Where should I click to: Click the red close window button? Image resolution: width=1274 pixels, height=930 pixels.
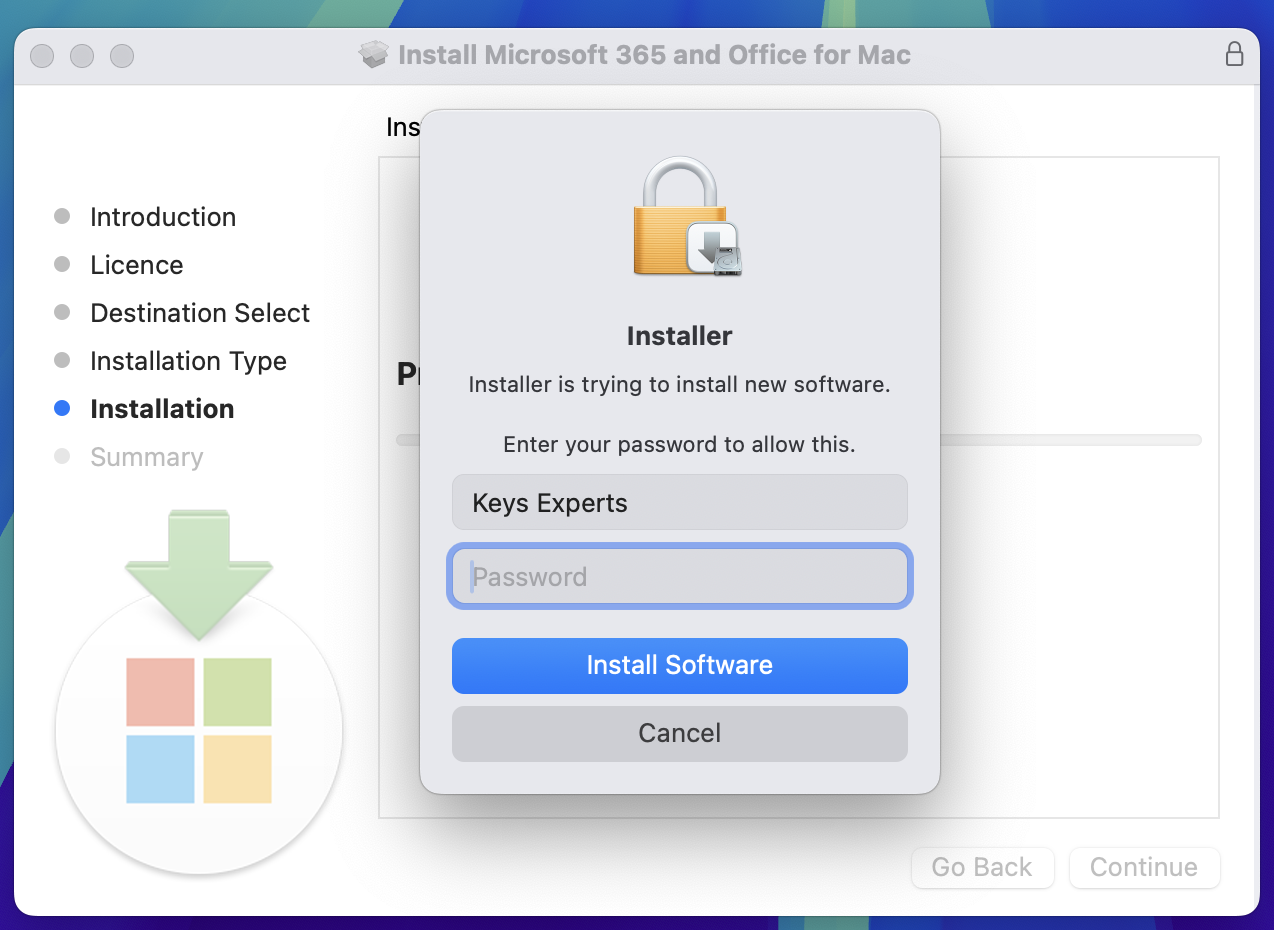[x=42, y=55]
